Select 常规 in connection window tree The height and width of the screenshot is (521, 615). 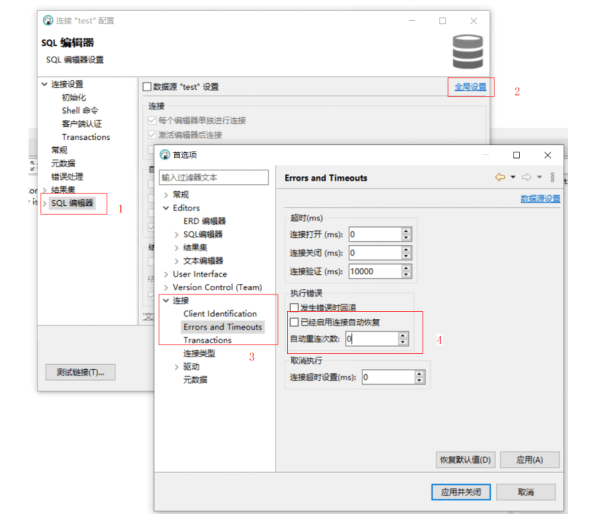click(x=59, y=150)
